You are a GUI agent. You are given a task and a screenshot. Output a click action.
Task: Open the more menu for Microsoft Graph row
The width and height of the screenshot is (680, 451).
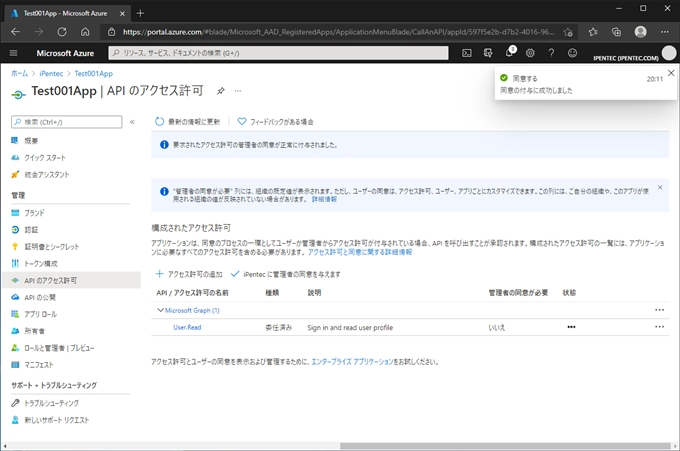coord(659,310)
